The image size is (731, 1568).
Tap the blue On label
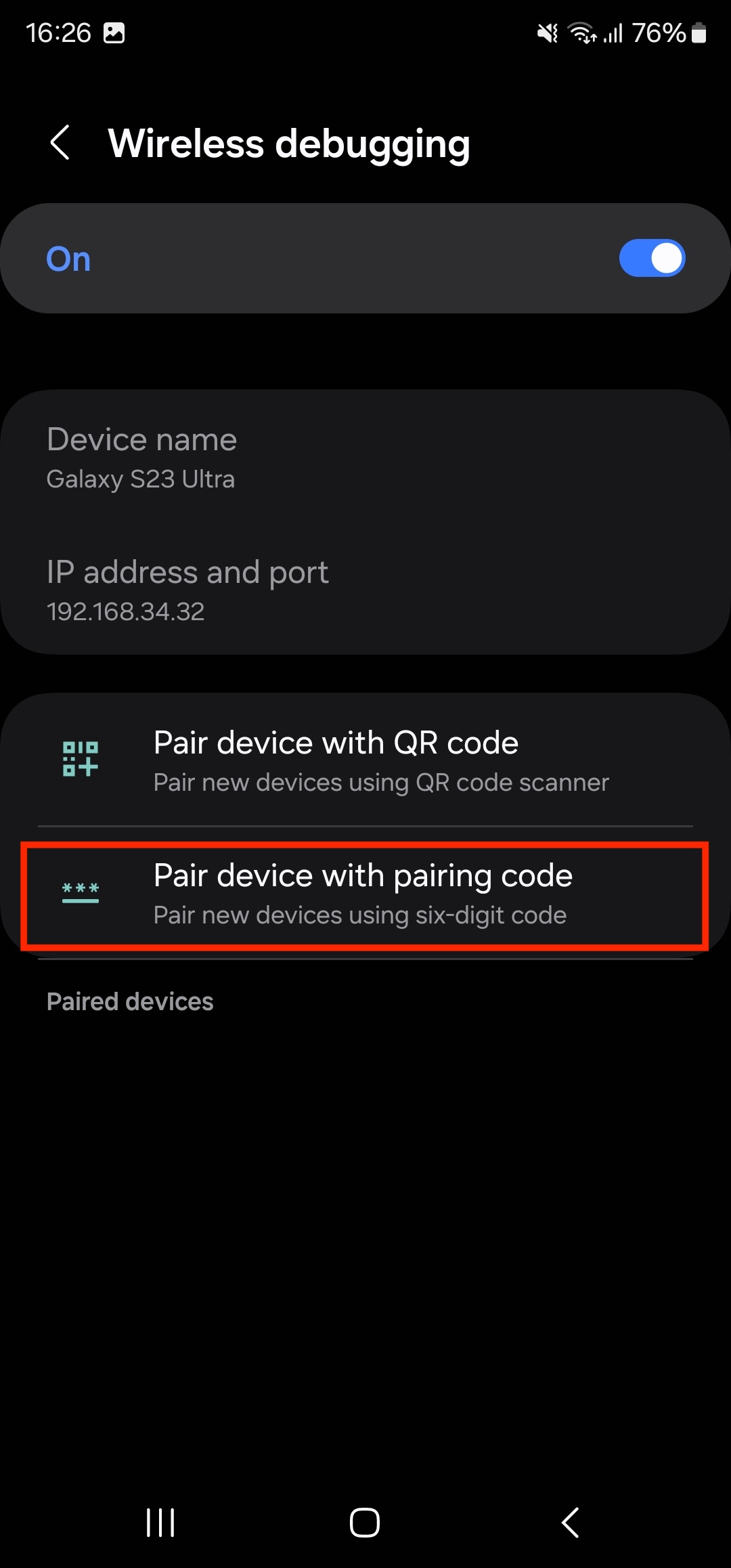(68, 259)
